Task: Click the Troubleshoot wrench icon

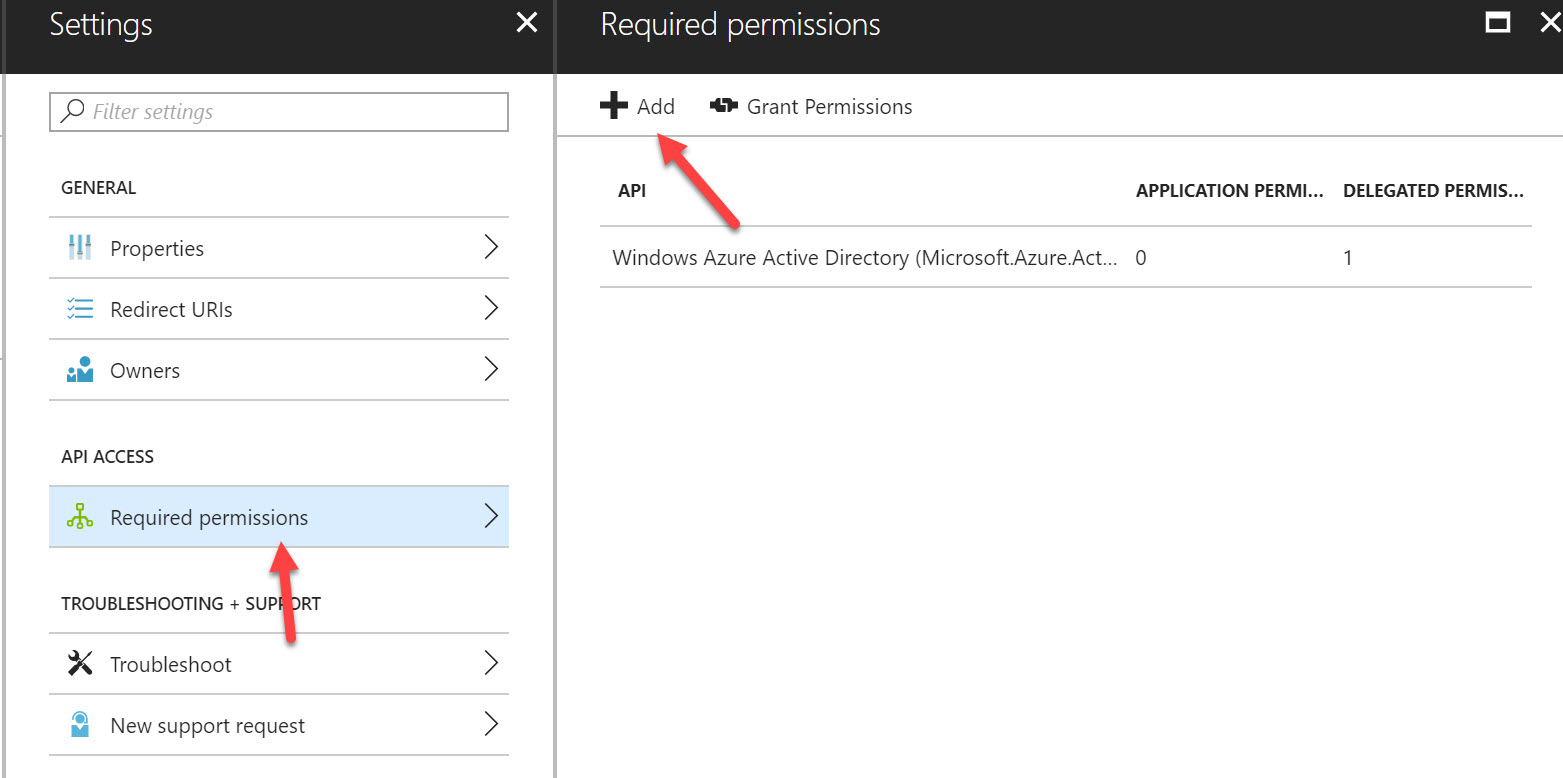Action: [x=80, y=664]
